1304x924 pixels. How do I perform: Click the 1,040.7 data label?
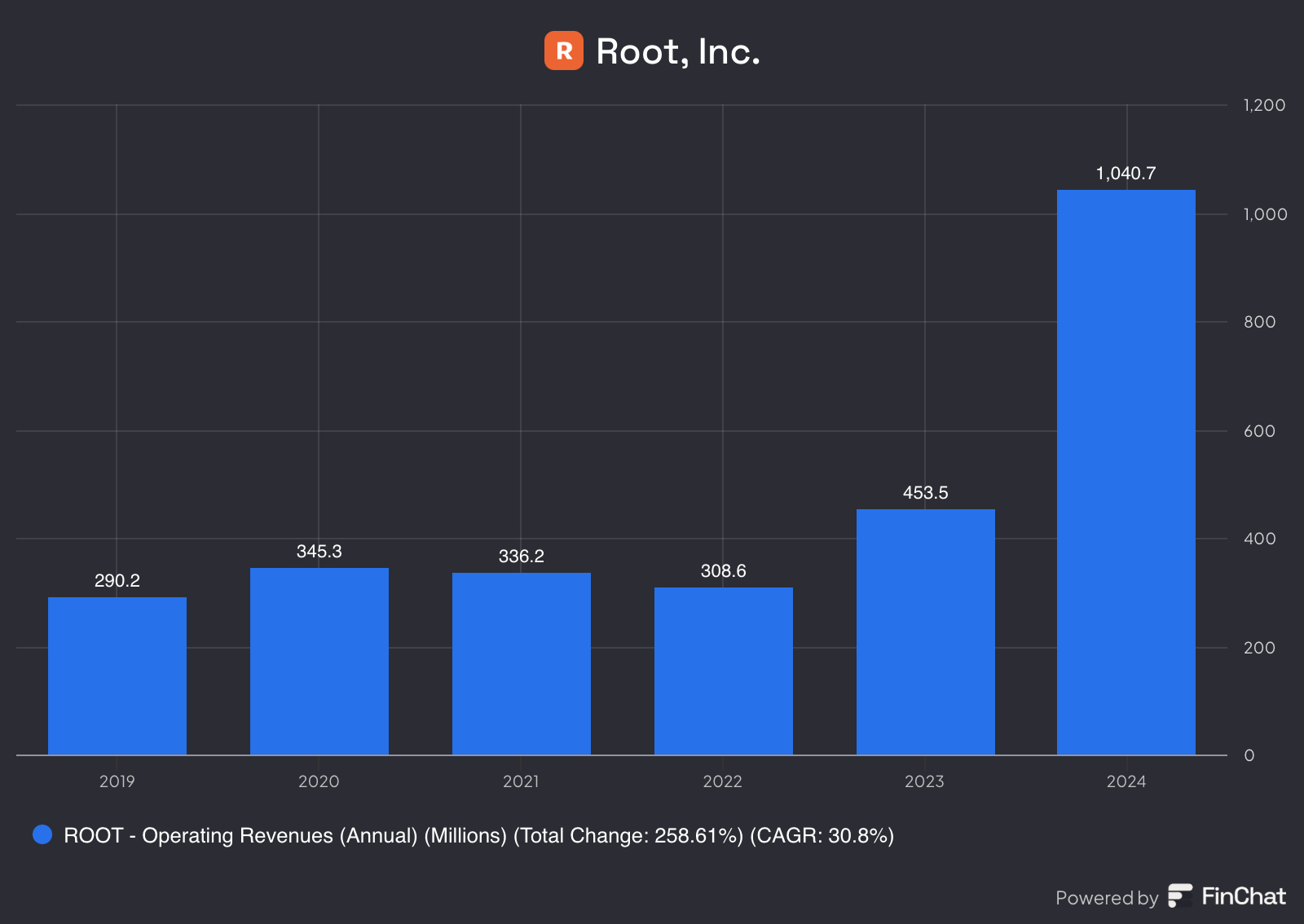coord(1126,173)
